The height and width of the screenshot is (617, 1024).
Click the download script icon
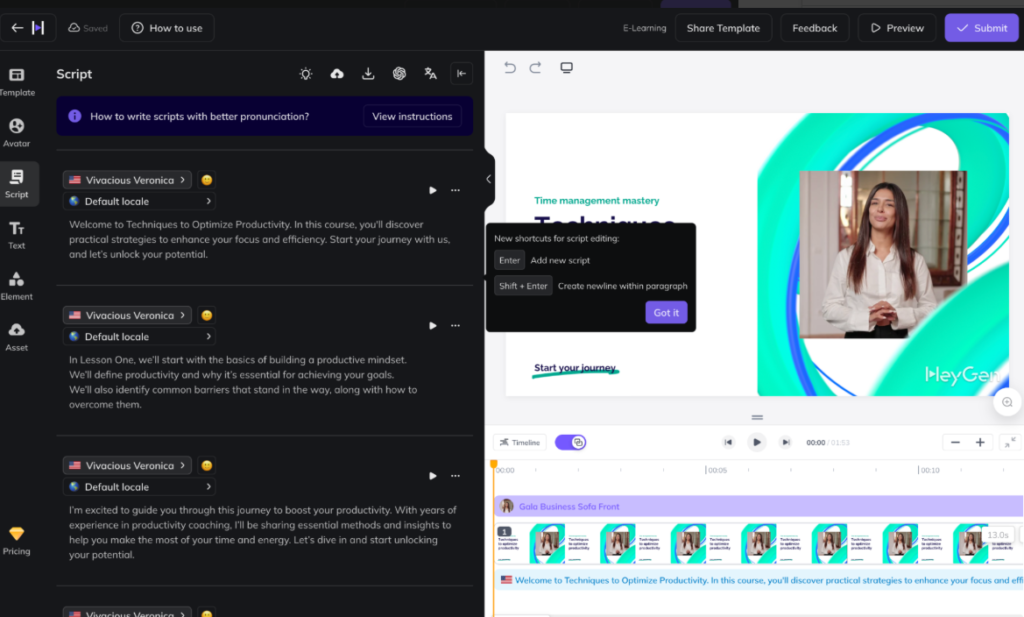point(368,74)
